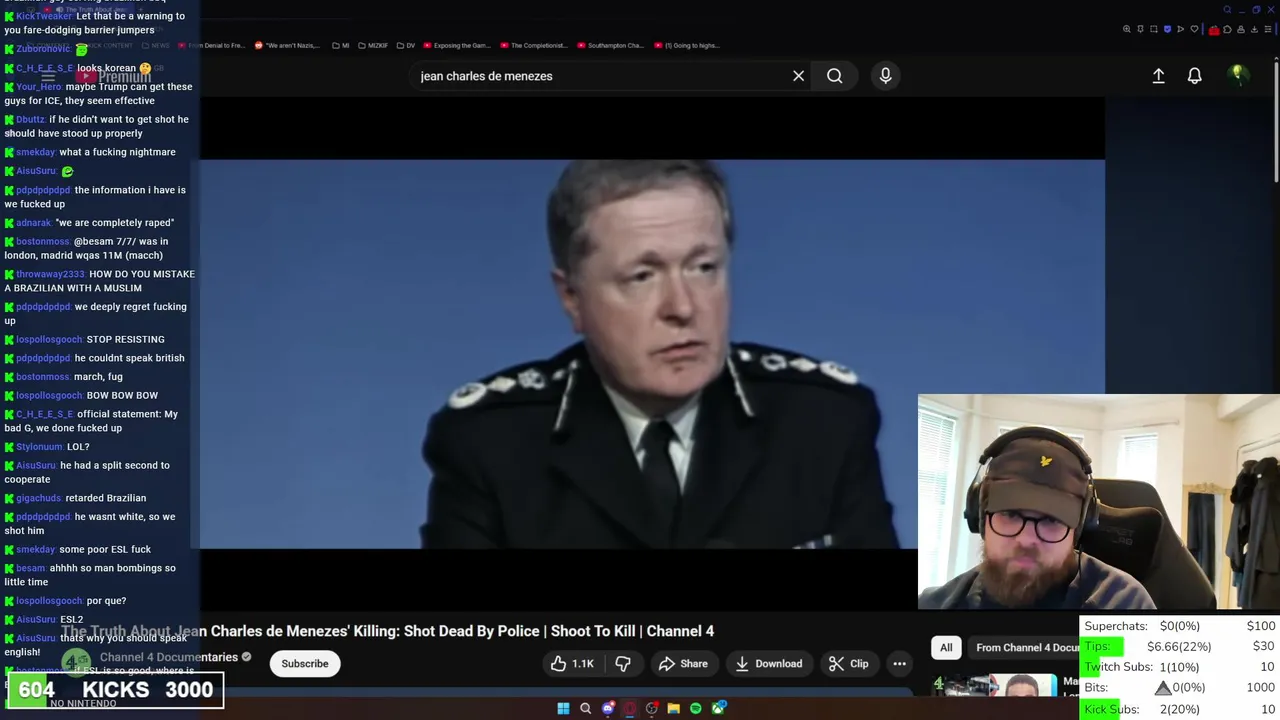
Task: Click the 'Tips:' goal row in overlay
Action: [x=1180, y=647]
